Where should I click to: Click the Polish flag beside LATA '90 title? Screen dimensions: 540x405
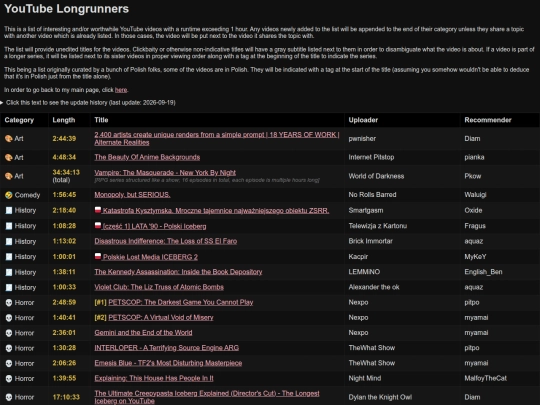tap(98, 226)
